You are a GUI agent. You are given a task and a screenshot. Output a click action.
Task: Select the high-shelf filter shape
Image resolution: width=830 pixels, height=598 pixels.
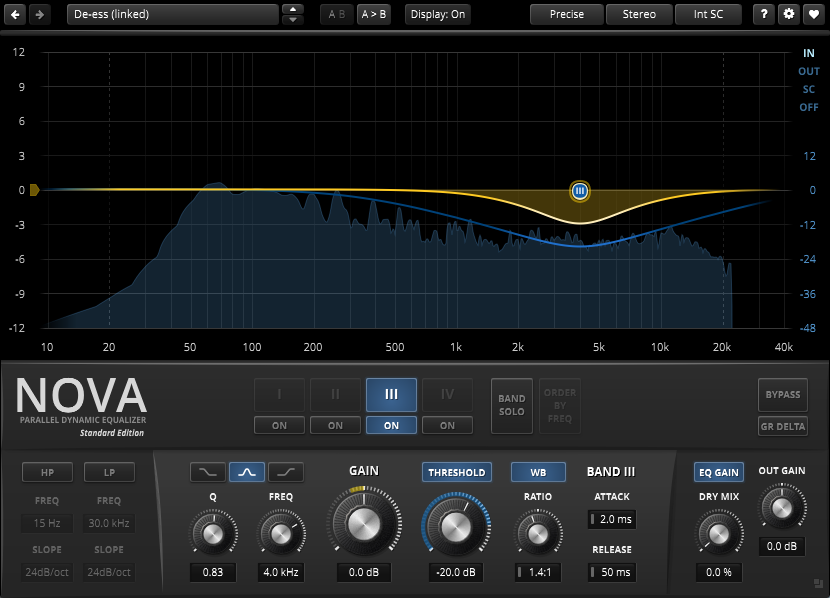pos(286,472)
